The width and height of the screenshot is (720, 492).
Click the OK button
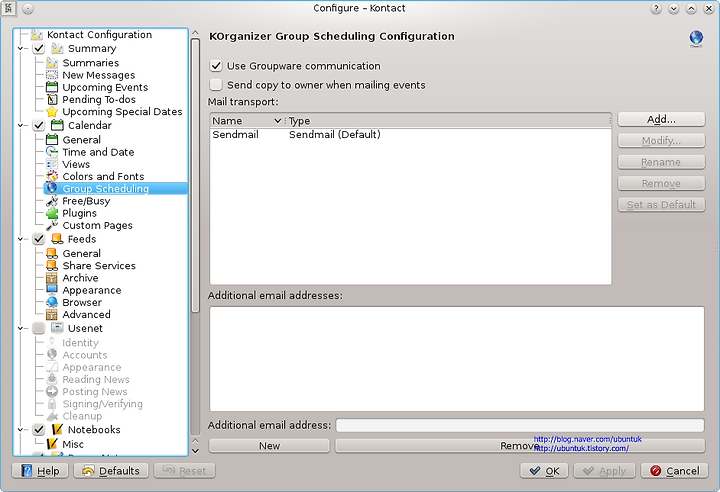coord(544,471)
